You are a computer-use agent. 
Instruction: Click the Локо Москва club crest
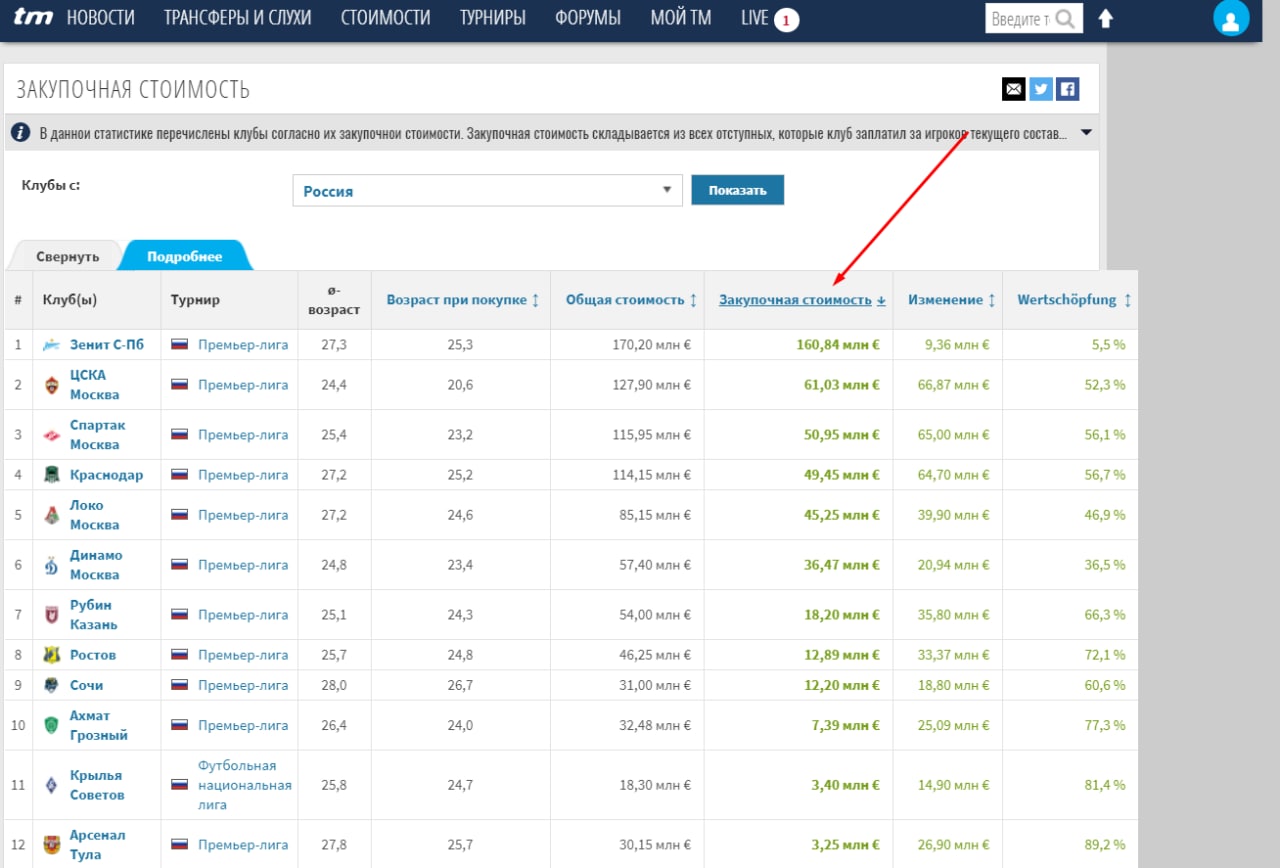point(52,515)
